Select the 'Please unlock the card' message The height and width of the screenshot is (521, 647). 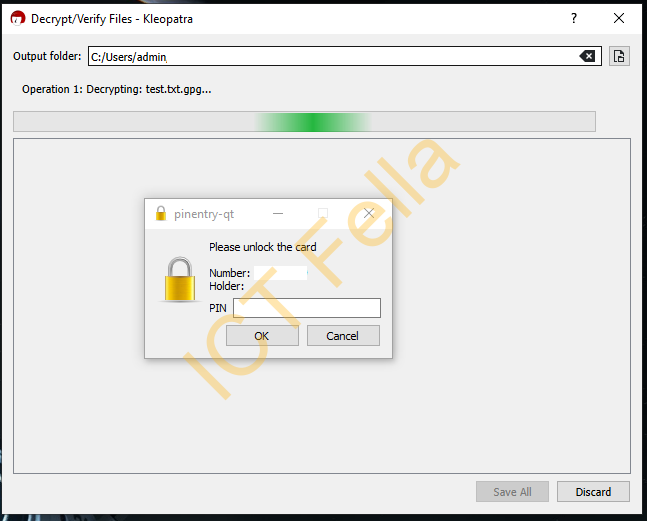click(262, 247)
